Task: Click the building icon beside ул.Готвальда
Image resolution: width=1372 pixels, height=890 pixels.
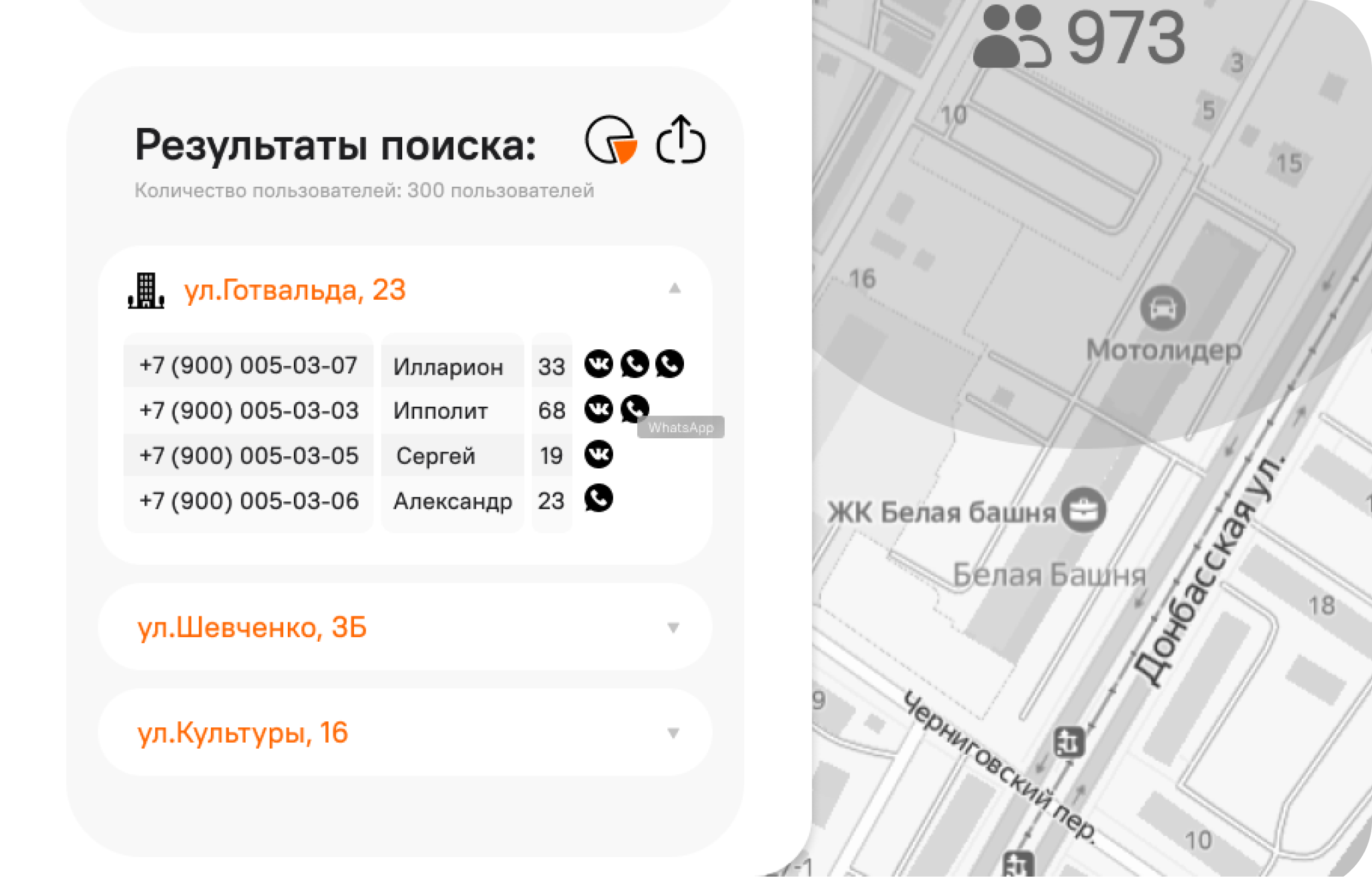Action: coord(146,290)
